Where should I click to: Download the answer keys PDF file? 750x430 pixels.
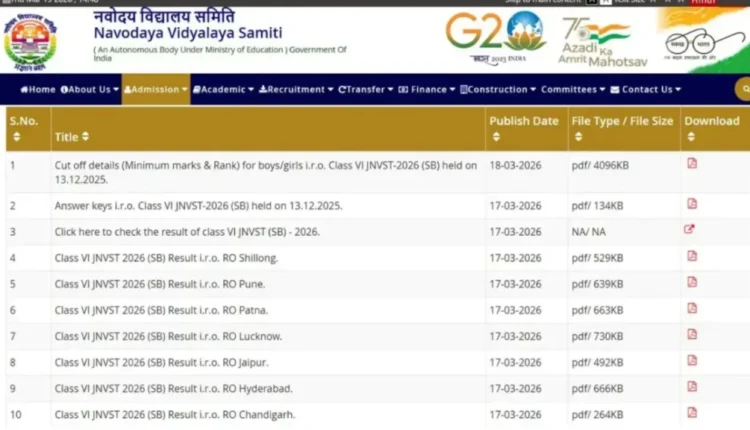[692, 204]
